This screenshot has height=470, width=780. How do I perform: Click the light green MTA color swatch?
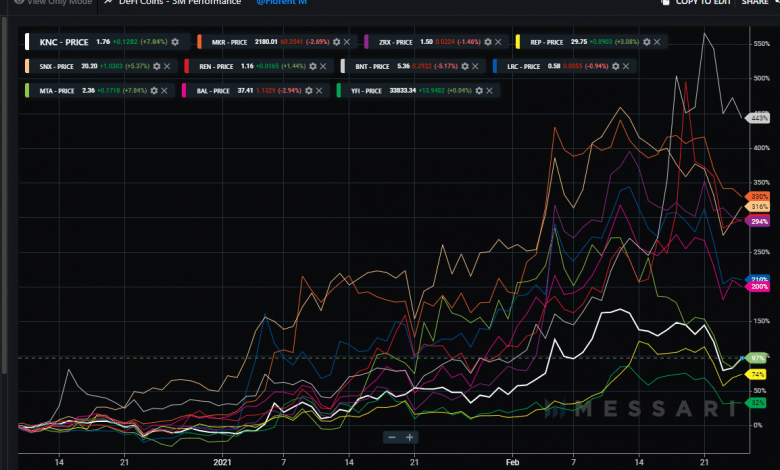click(x=27, y=91)
